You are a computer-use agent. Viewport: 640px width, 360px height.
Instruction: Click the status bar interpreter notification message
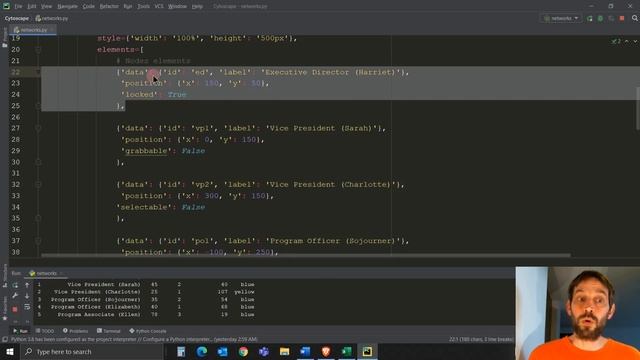[x=134, y=340]
